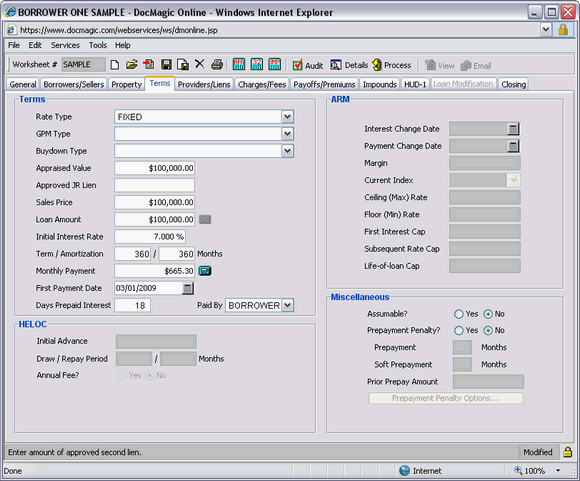
Task: Open the zoom level dropdown arrow
Action: click(558, 471)
